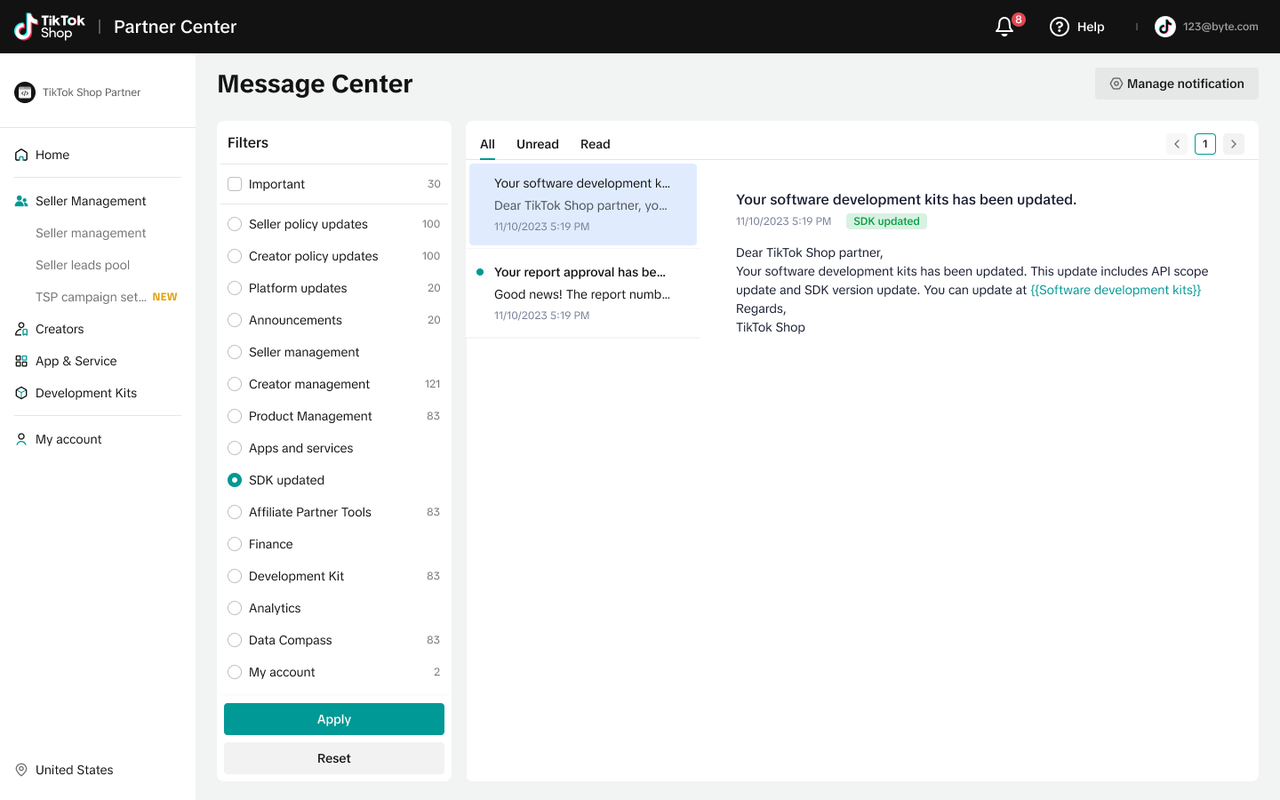Image resolution: width=1280 pixels, height=800 pixels.
Task: Choose the Data Compass radio option
Action: point(235,640)
